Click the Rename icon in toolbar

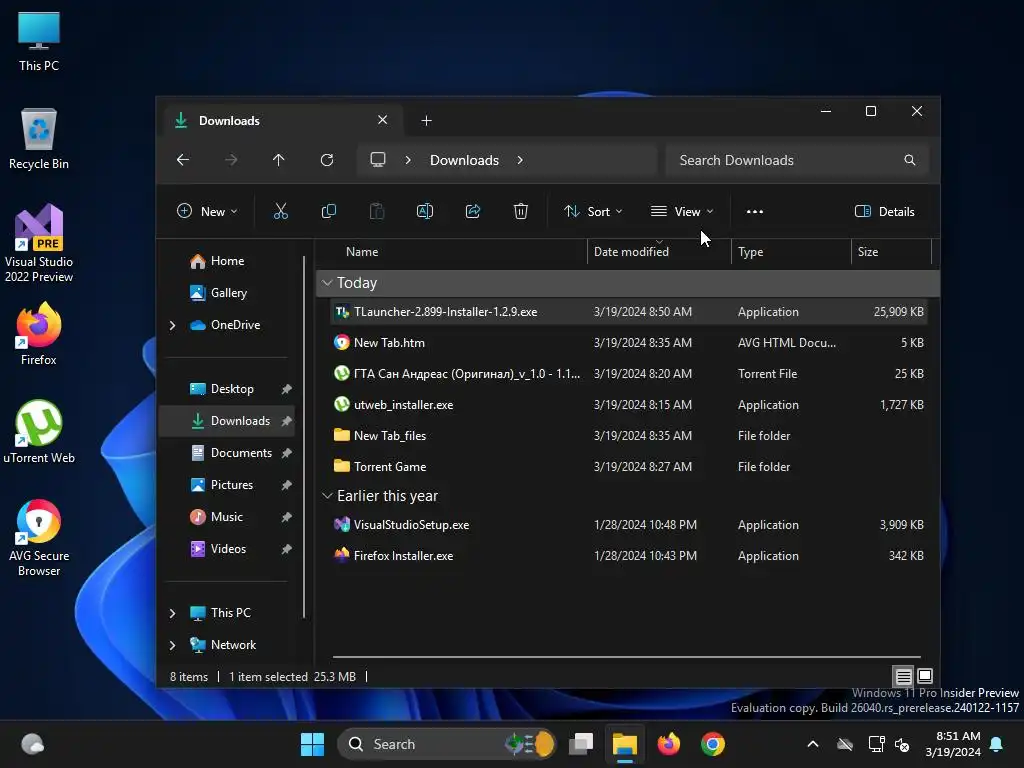click(424, 211)
